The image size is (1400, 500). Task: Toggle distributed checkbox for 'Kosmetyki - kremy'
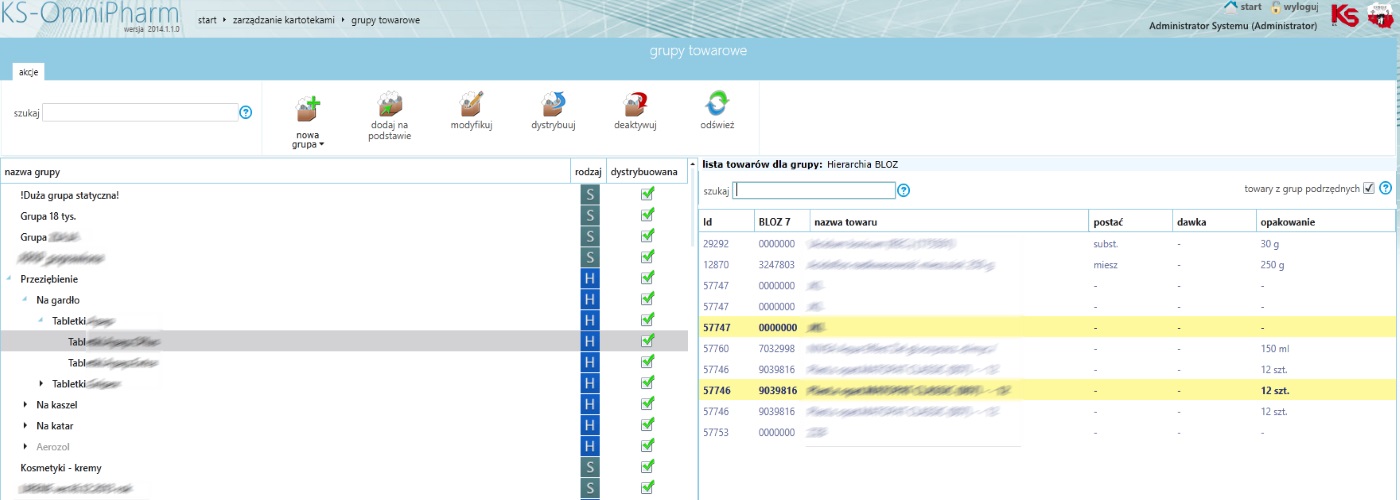coord(647,467)
